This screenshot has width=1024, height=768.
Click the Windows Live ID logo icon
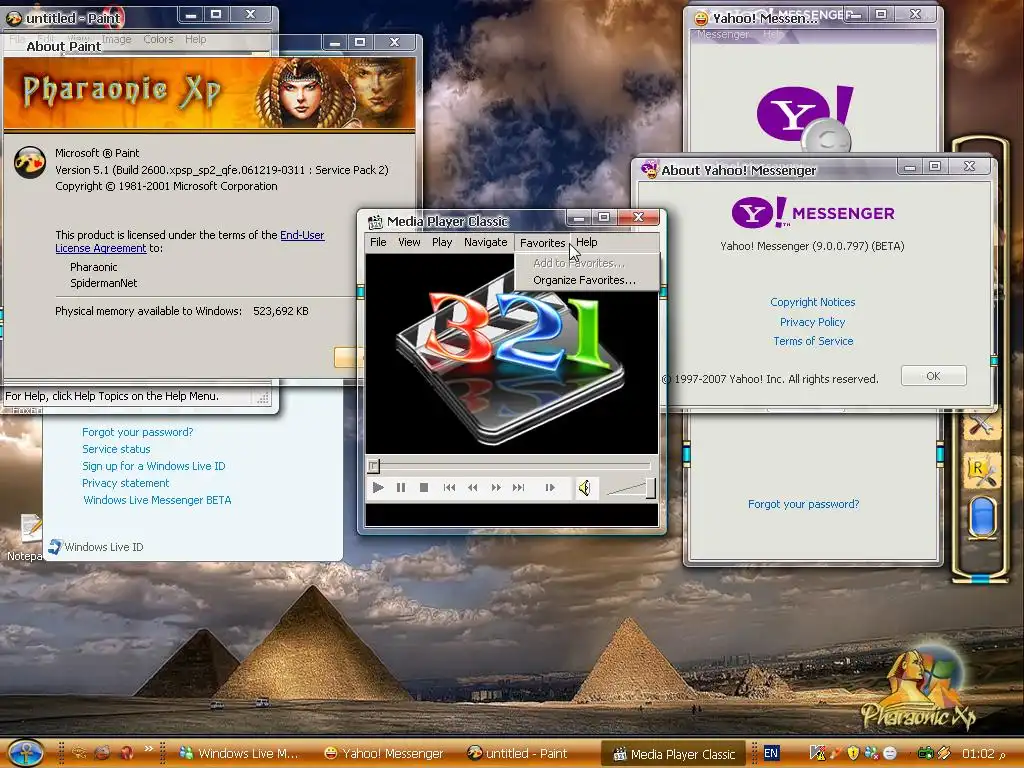[x=55, y=547]
